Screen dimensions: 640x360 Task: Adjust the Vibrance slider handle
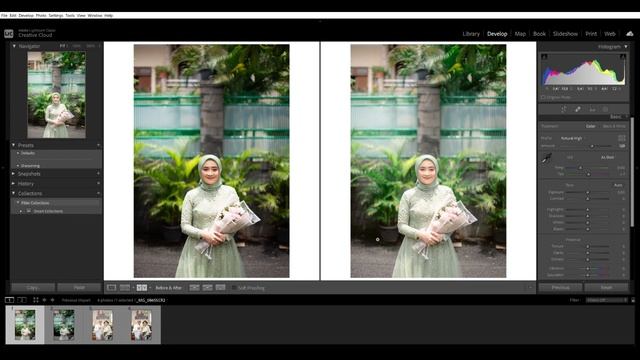tap(588, 268)
